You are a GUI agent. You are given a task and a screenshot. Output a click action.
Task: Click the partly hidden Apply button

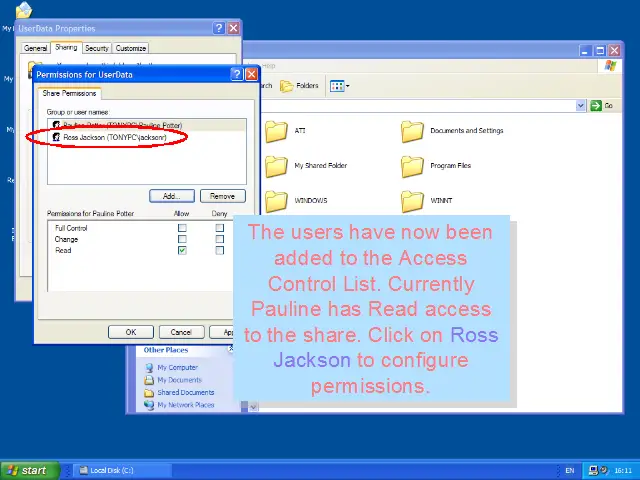click(x=222, y=332)
